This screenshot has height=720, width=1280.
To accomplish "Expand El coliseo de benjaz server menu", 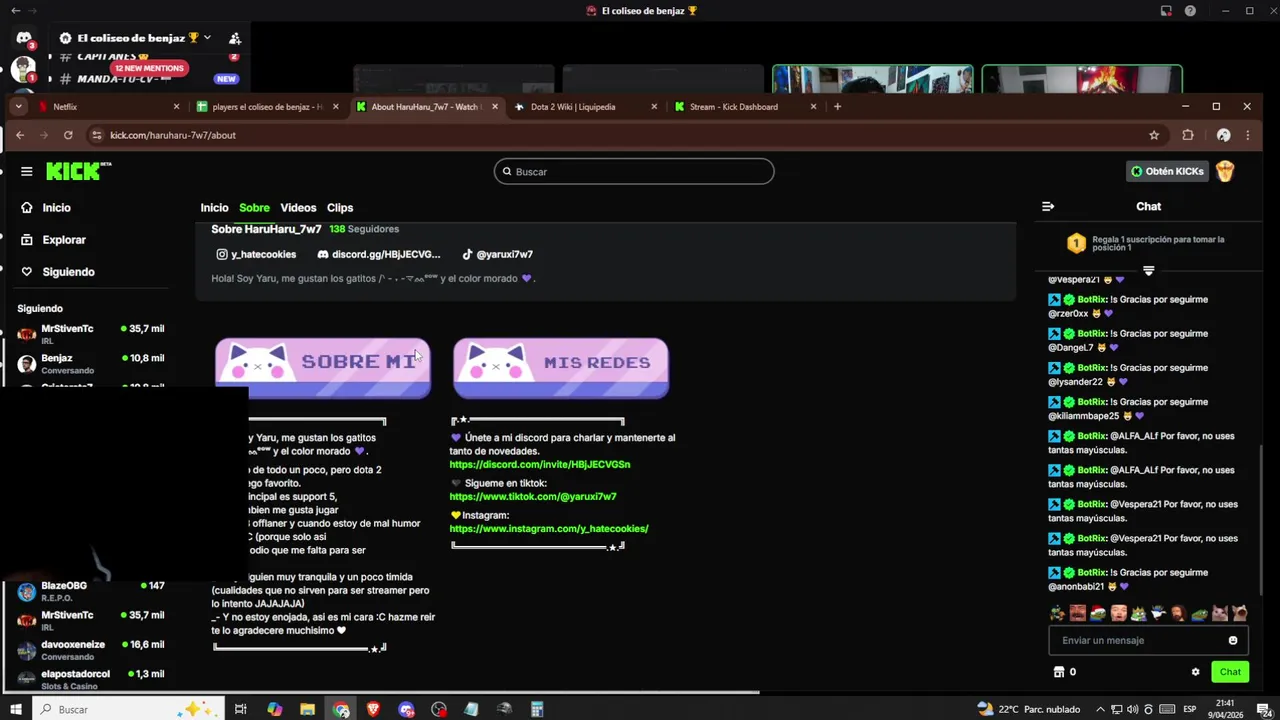I will click(x=207, y=38).
